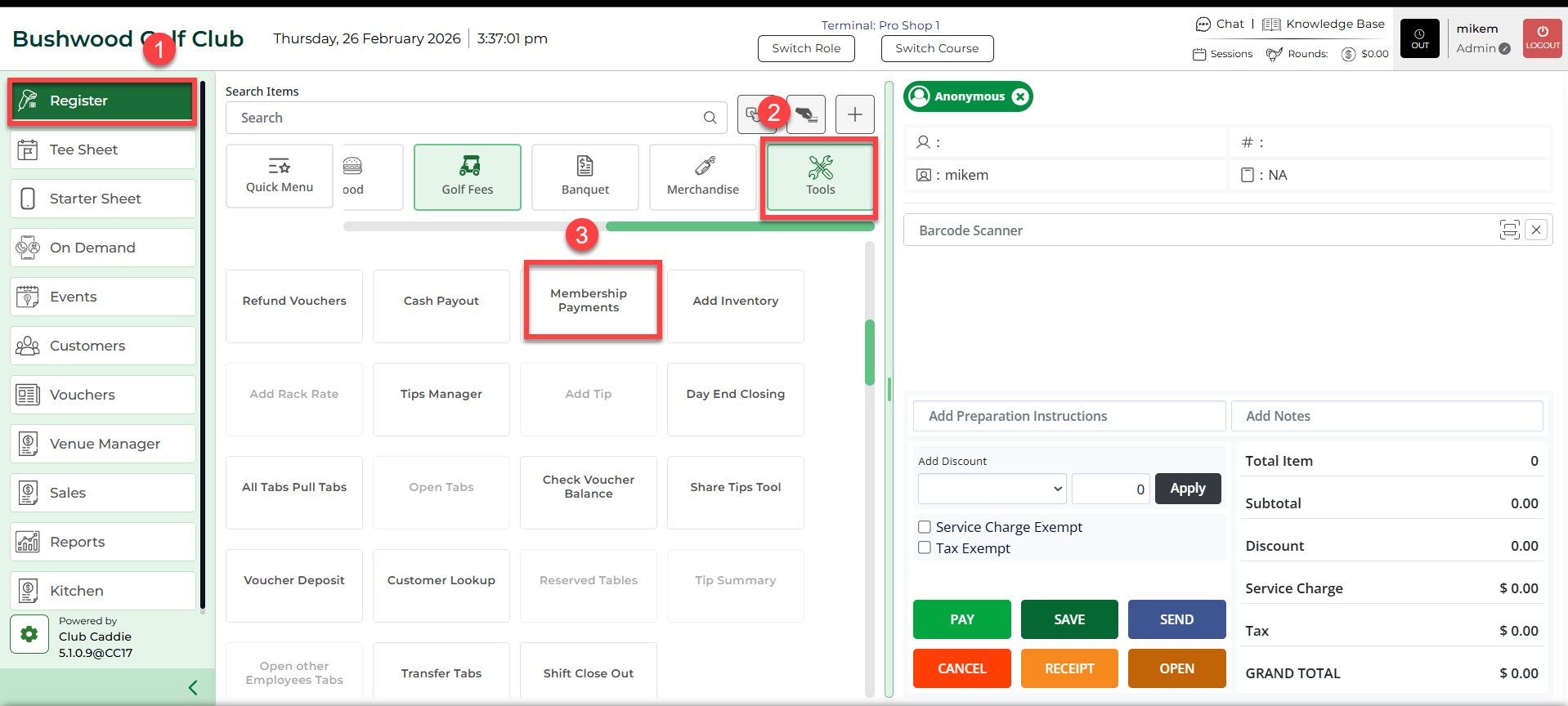Select the Golf Fees category tab
Viewport: 1568px width, 706px height.
468,177
